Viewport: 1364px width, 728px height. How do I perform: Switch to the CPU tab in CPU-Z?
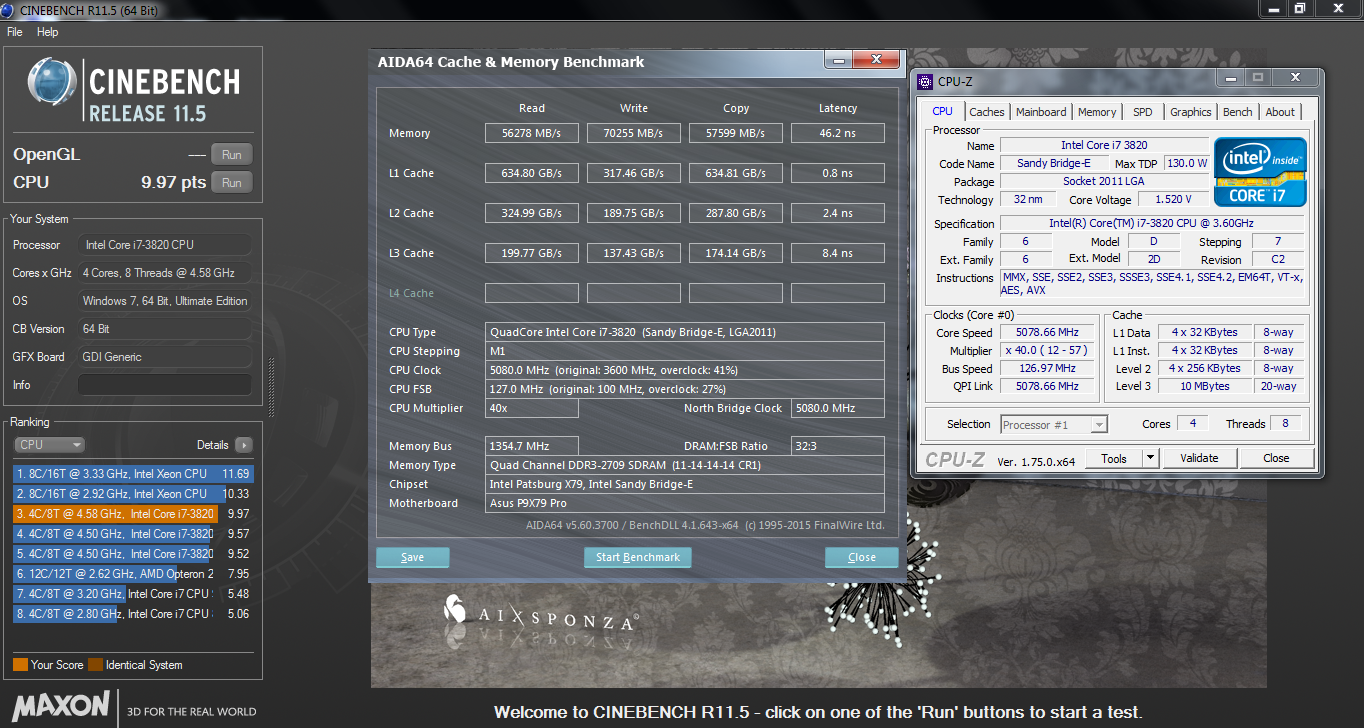[943, 111]
